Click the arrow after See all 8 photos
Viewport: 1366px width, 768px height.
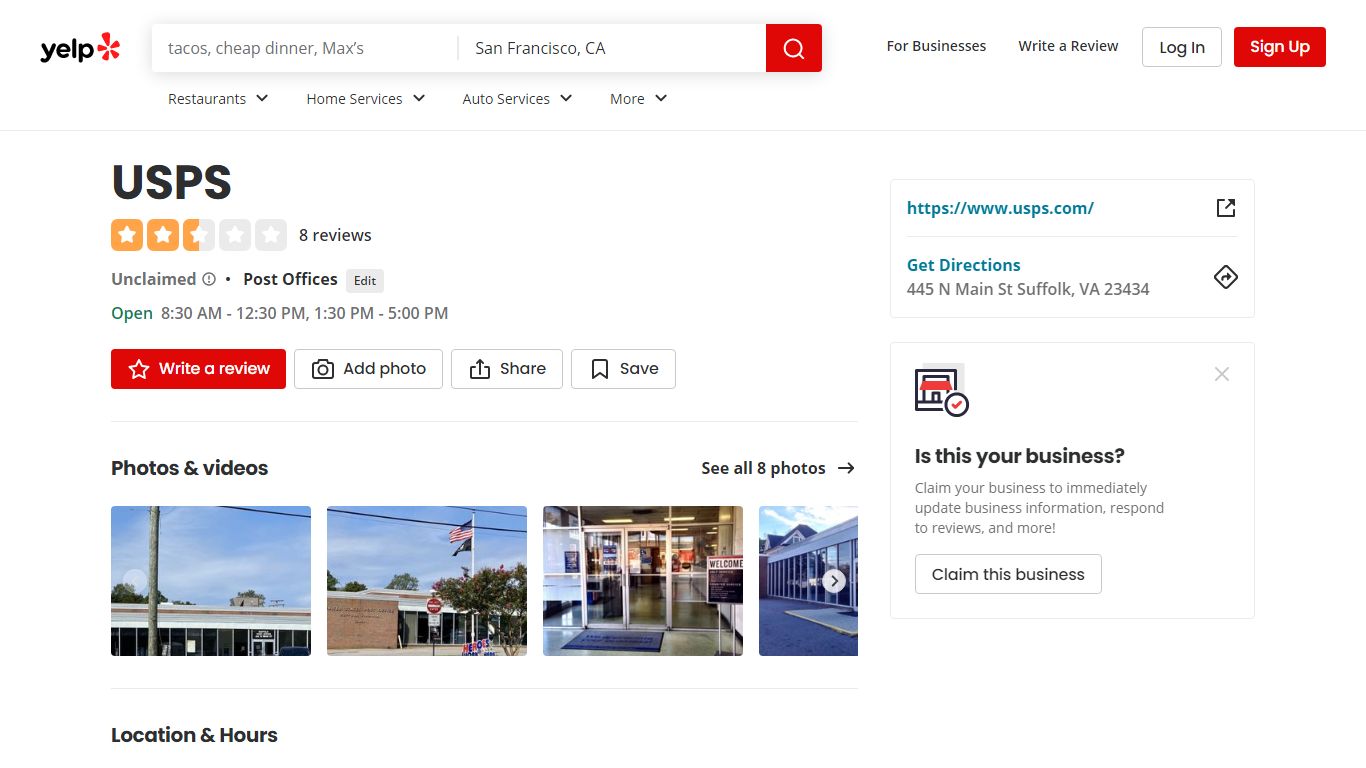pos(846,468)
